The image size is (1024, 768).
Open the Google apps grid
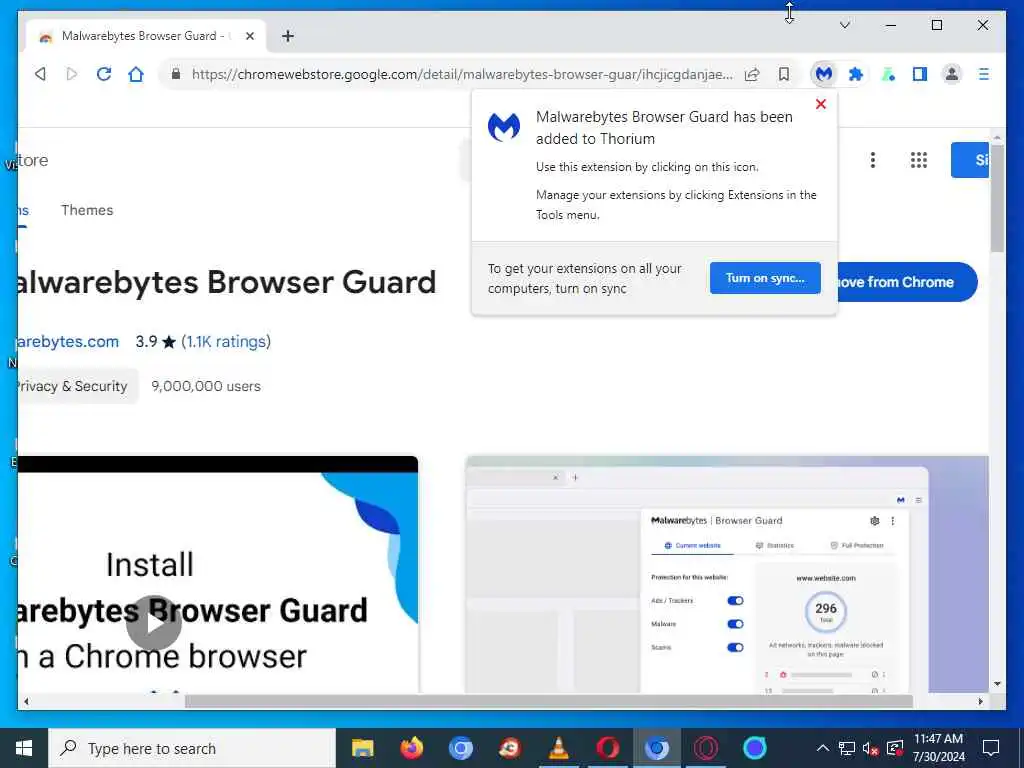point(919,160)
